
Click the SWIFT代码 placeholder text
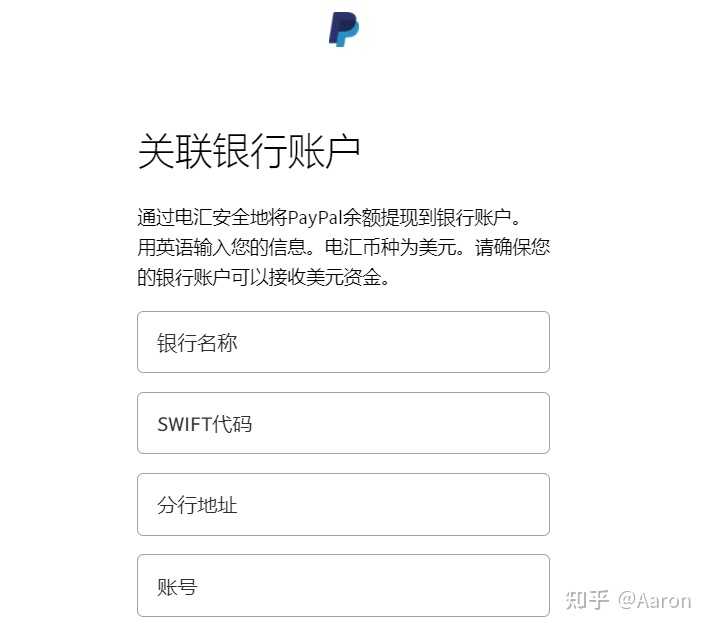click(204, 424)
